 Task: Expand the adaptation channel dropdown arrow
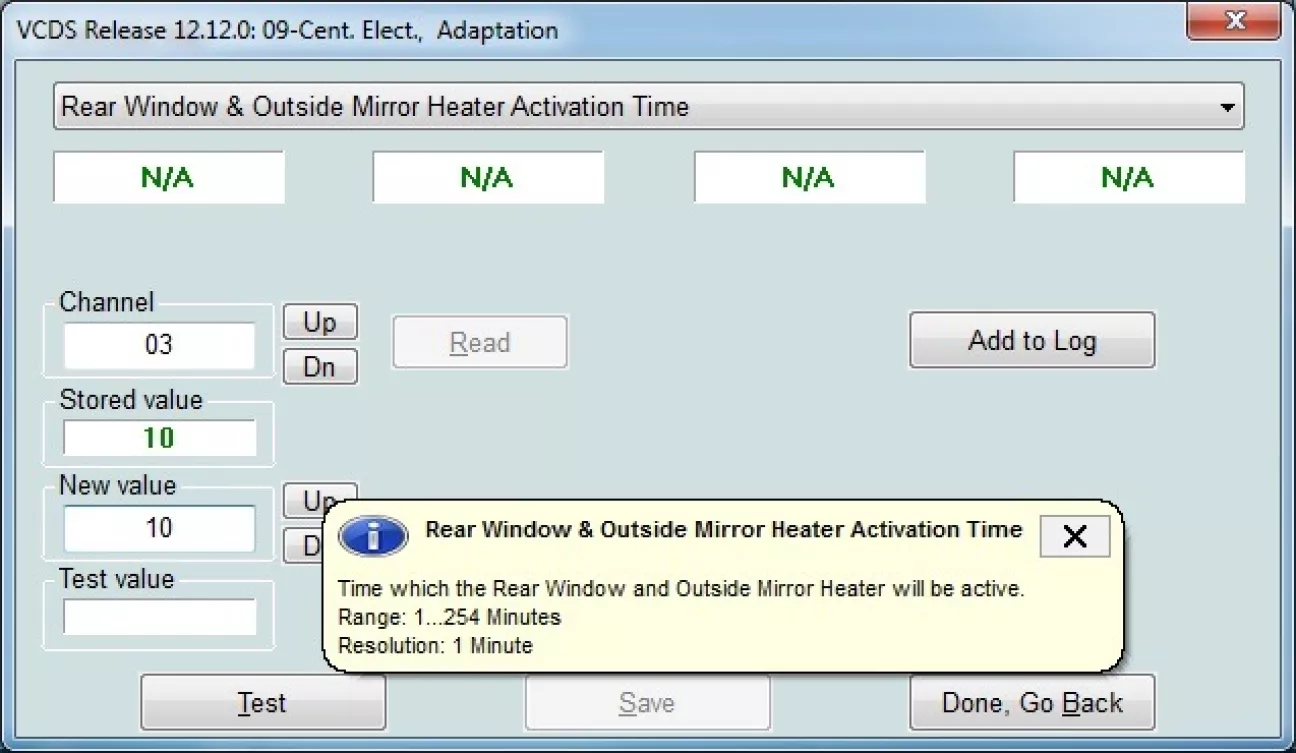[x=1227, y=107]
